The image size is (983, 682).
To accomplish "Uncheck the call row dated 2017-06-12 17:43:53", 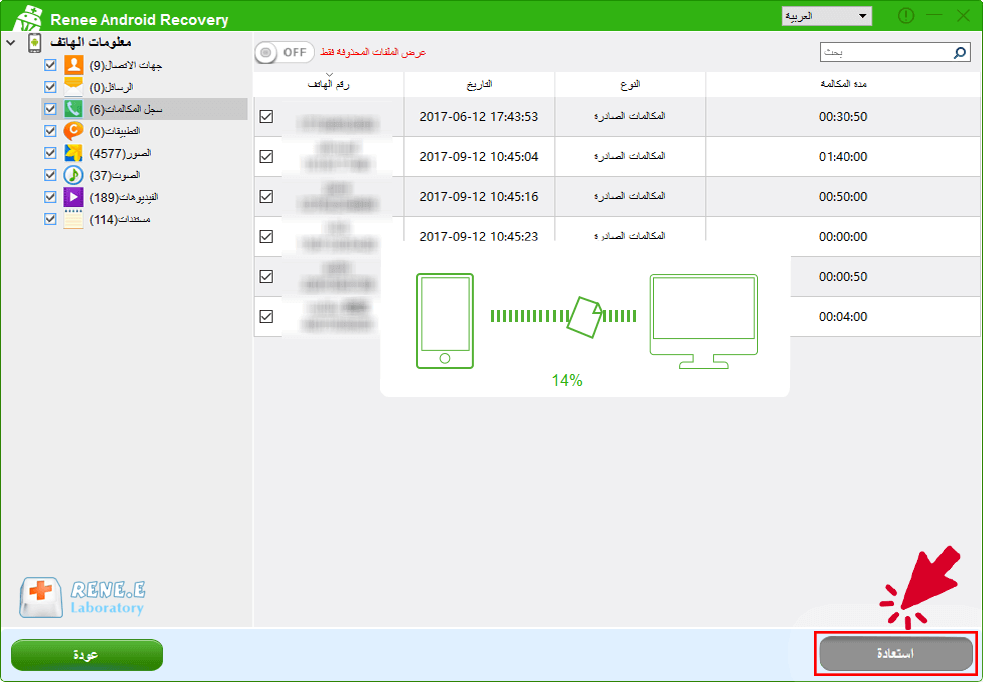I will pos(266,117).
